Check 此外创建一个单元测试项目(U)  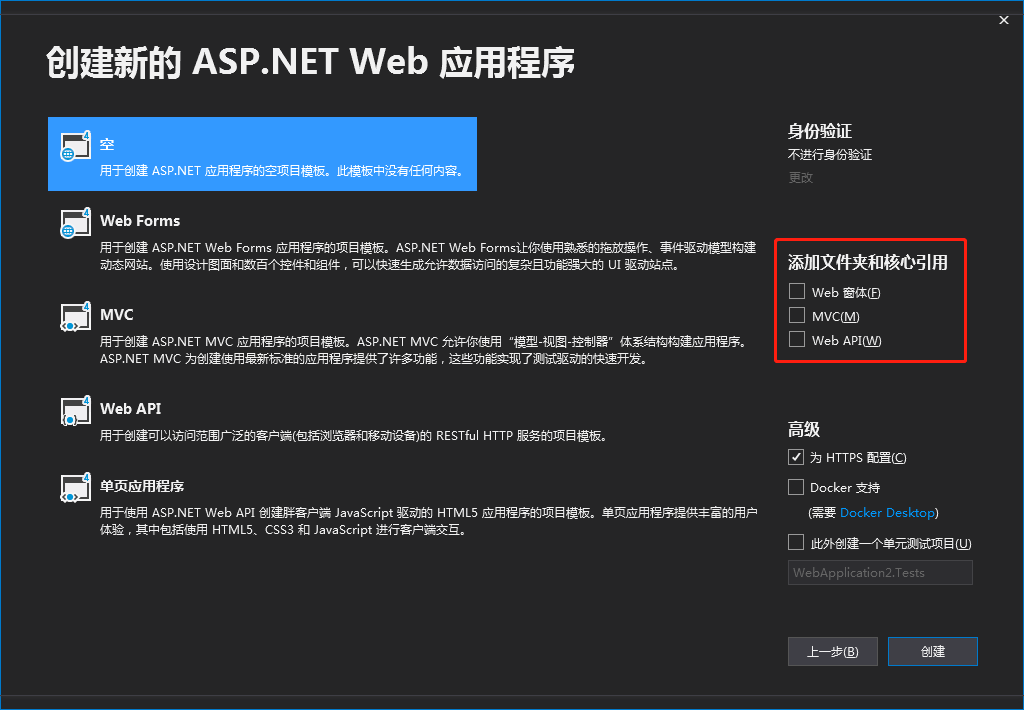pos(795,543)
